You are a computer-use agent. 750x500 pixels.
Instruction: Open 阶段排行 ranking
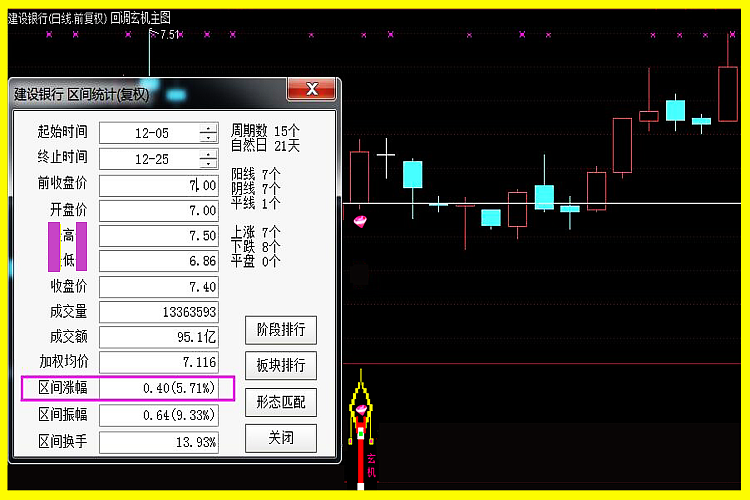(x=280, y=330)
